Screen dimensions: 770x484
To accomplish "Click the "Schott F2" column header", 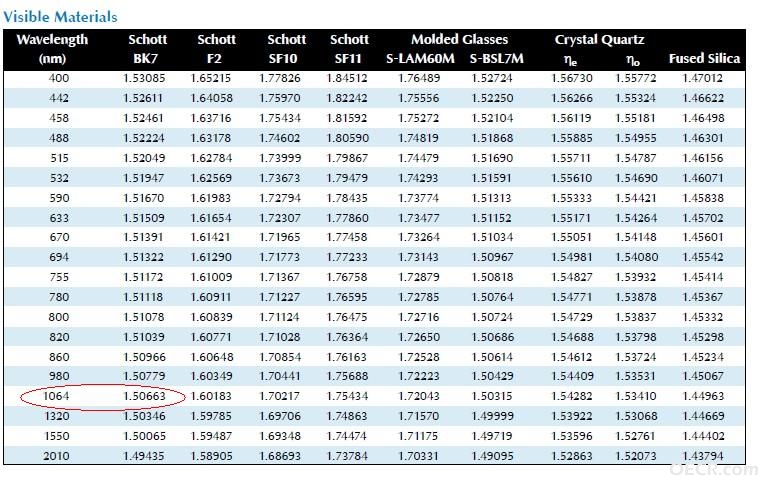I will pos(216,49).
